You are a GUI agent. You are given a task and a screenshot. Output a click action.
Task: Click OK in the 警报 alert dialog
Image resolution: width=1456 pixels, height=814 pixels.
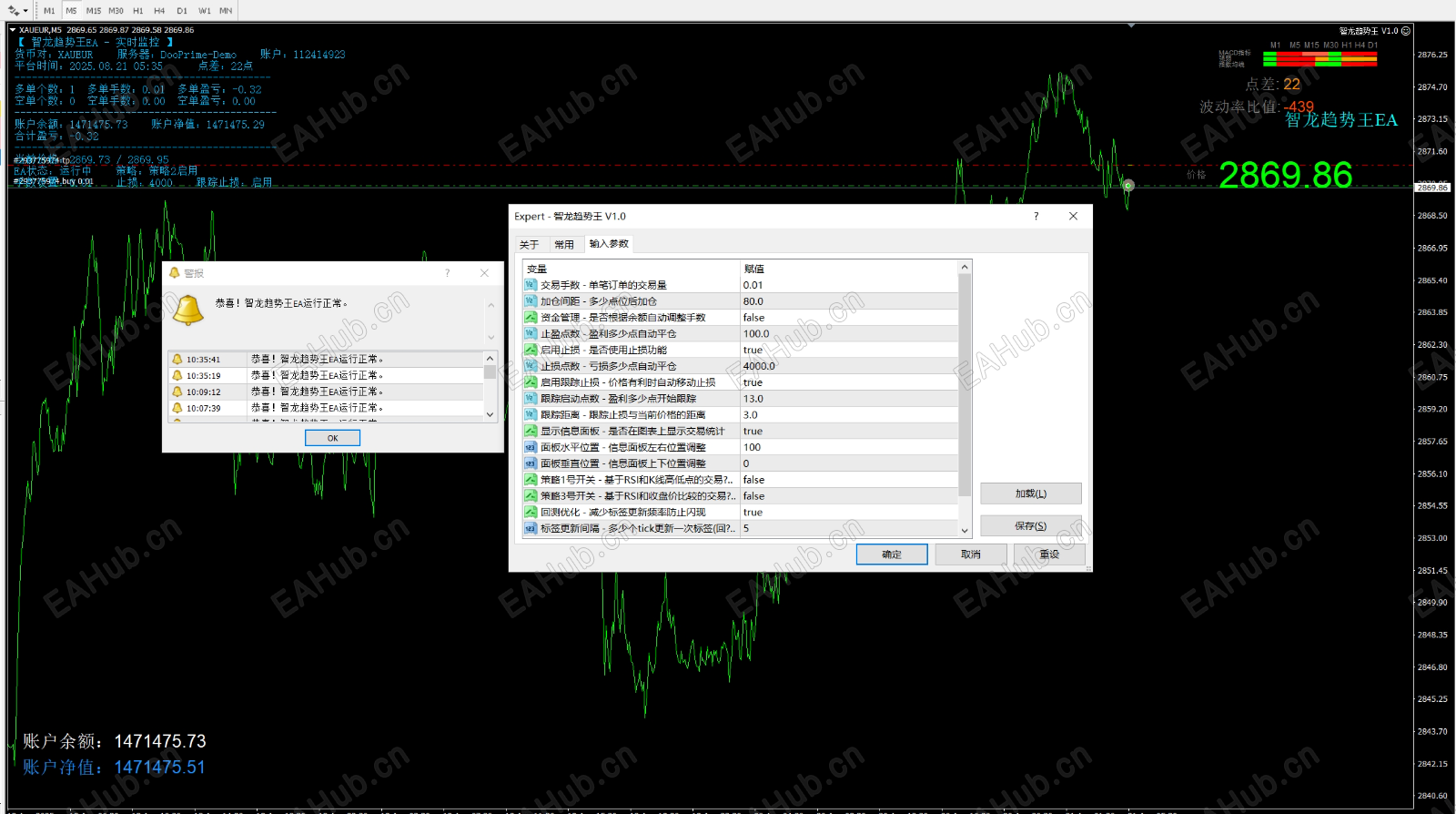click(332, 438)
